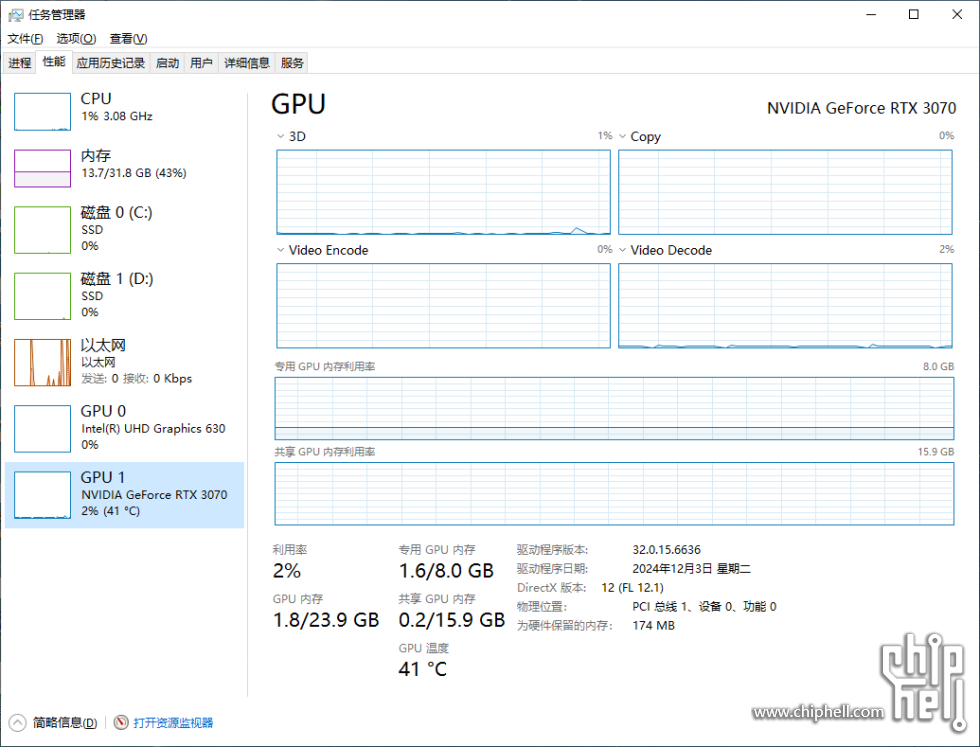Image resolution: width=980 pixels, height=747 pixels.
Task: Click the resource monitor gauge icon
Action: pos(121,723)
